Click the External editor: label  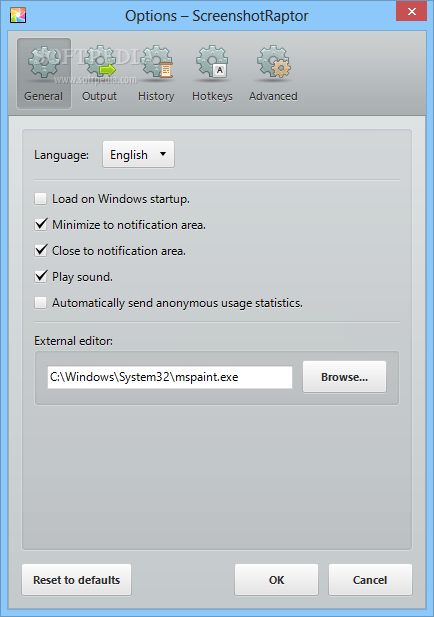point(74,341)
